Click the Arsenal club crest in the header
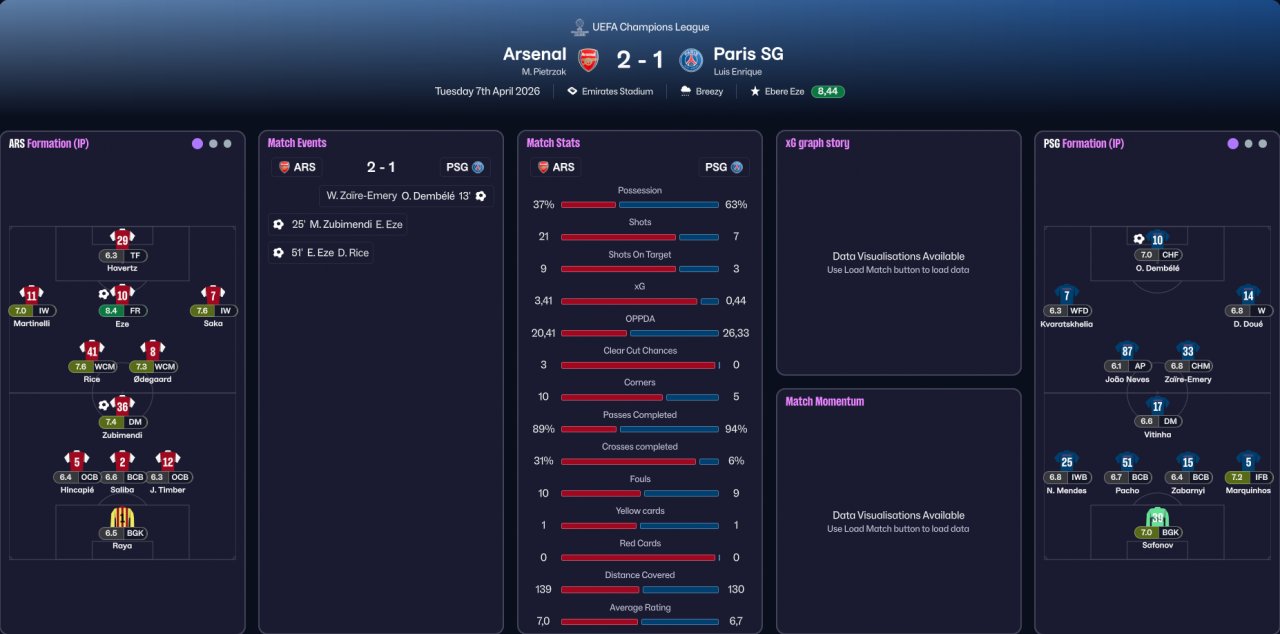The image size is (1280, 634). (x=589, y=60)
